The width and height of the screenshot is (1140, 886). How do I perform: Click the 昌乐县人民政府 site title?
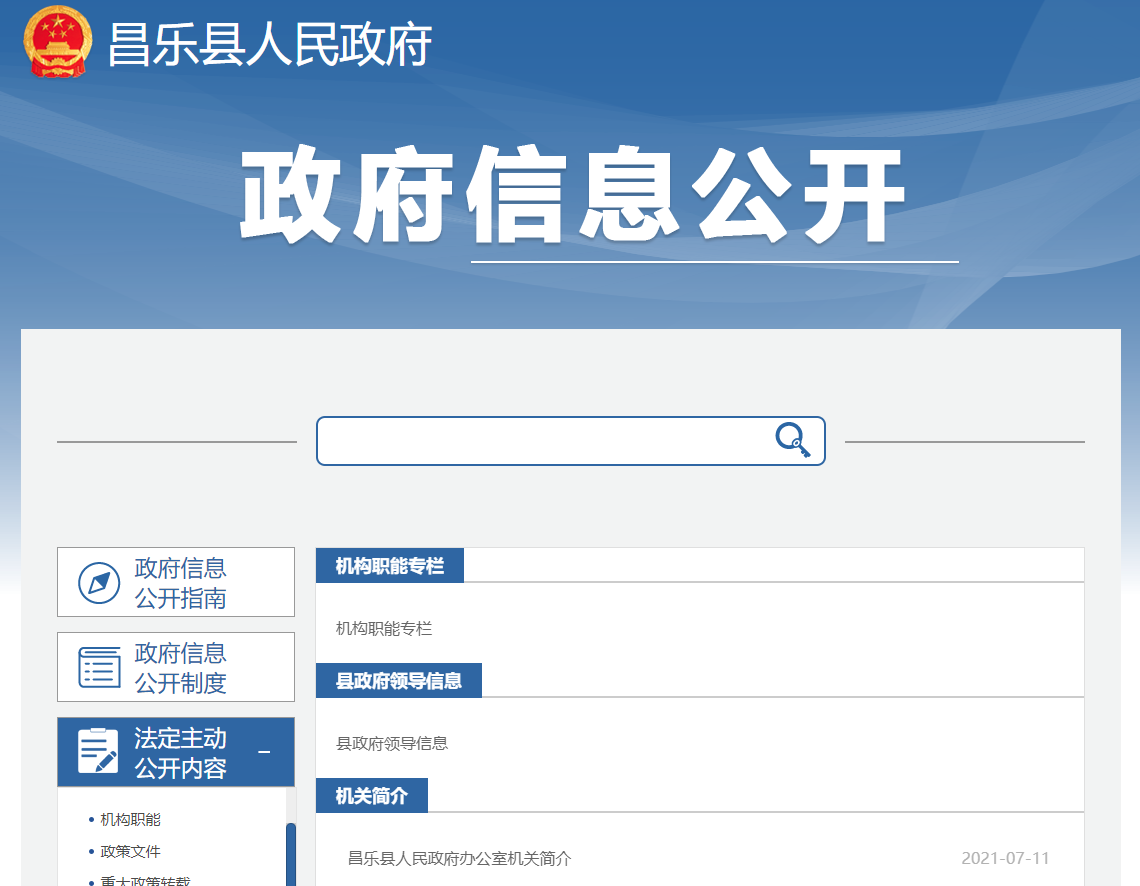[x=270, y=45]
